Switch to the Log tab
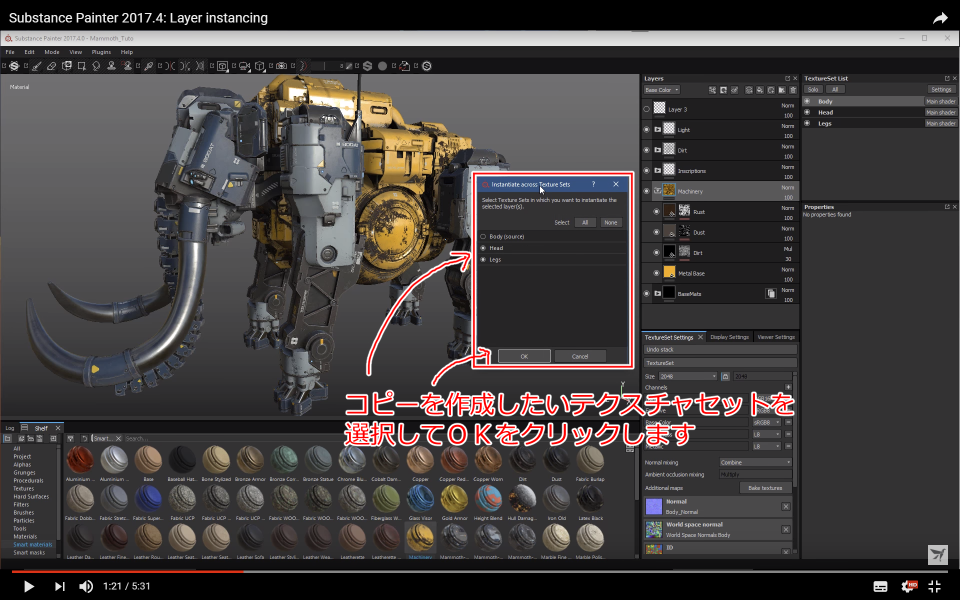The image size is (960, 600). [x=10, y=428]
